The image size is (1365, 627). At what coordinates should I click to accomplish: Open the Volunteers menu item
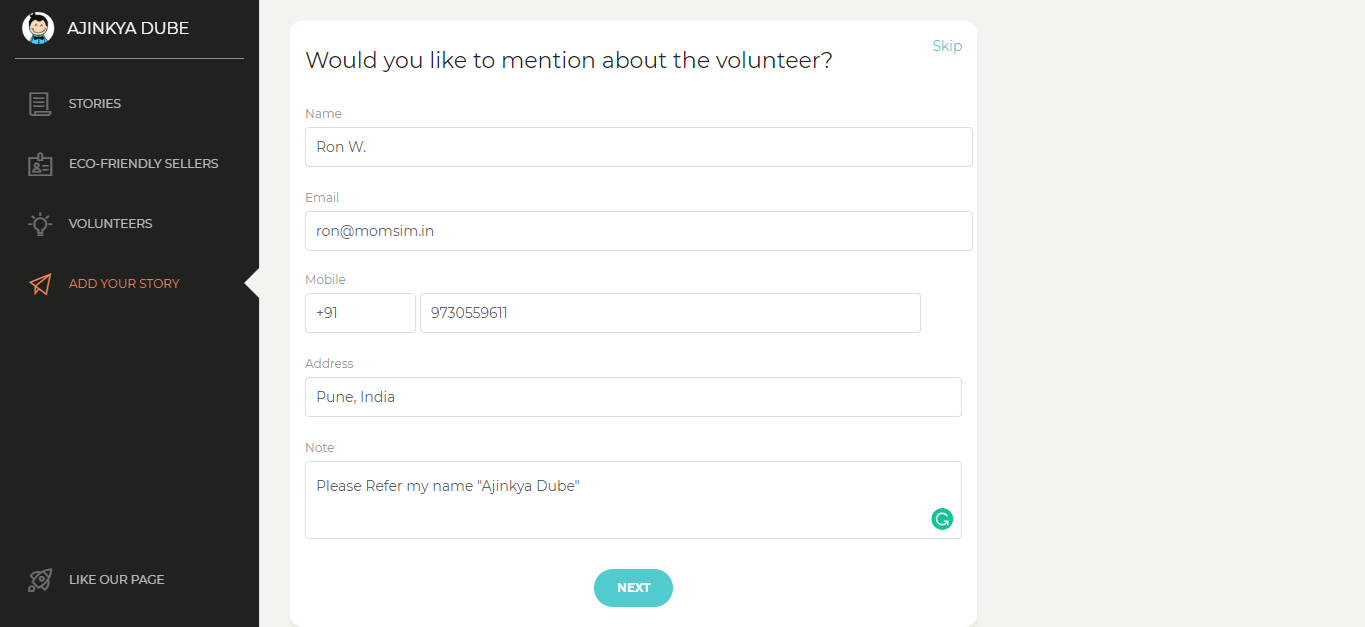click(x=110, y=224)
